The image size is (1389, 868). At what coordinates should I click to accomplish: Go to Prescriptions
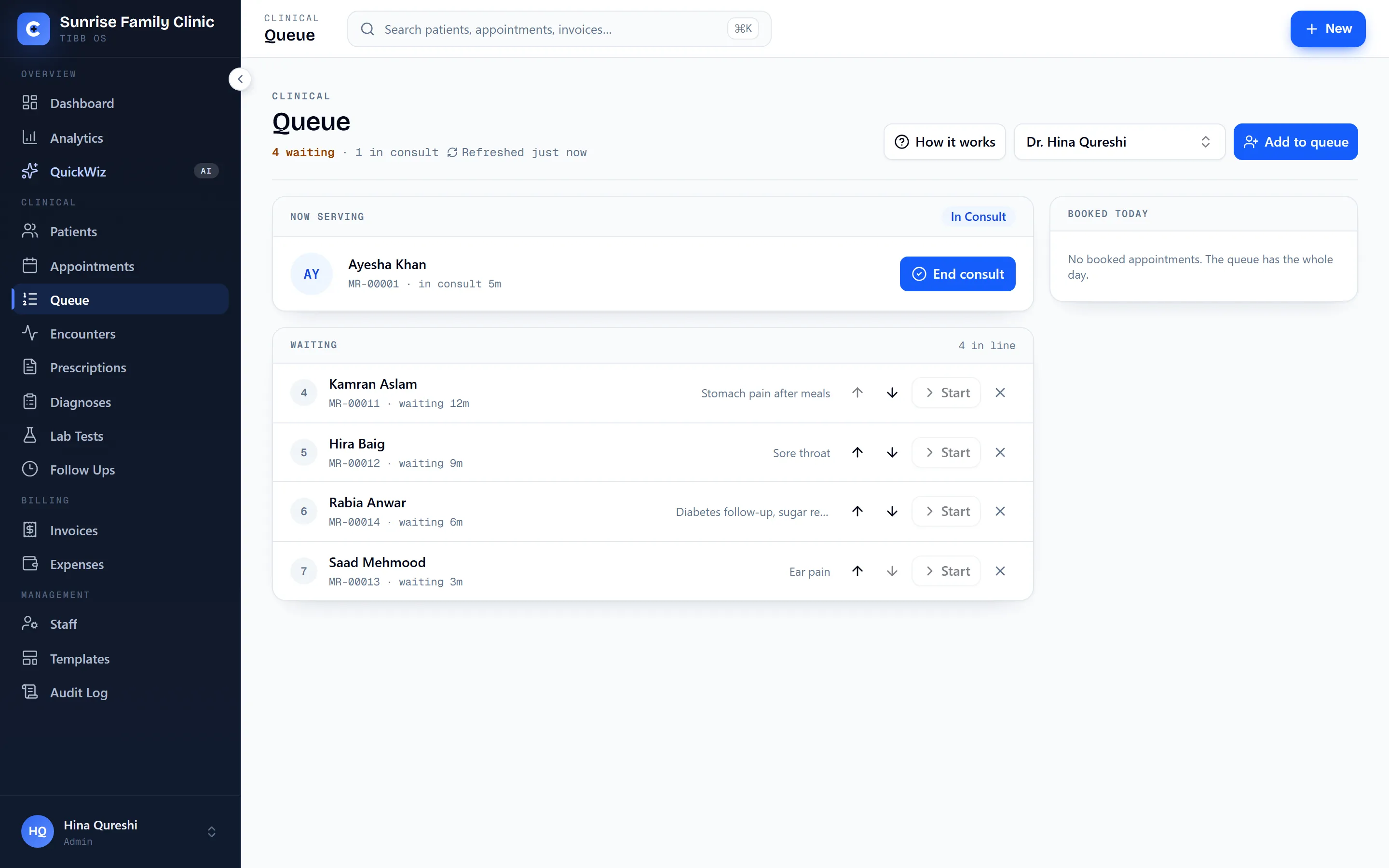120,367
